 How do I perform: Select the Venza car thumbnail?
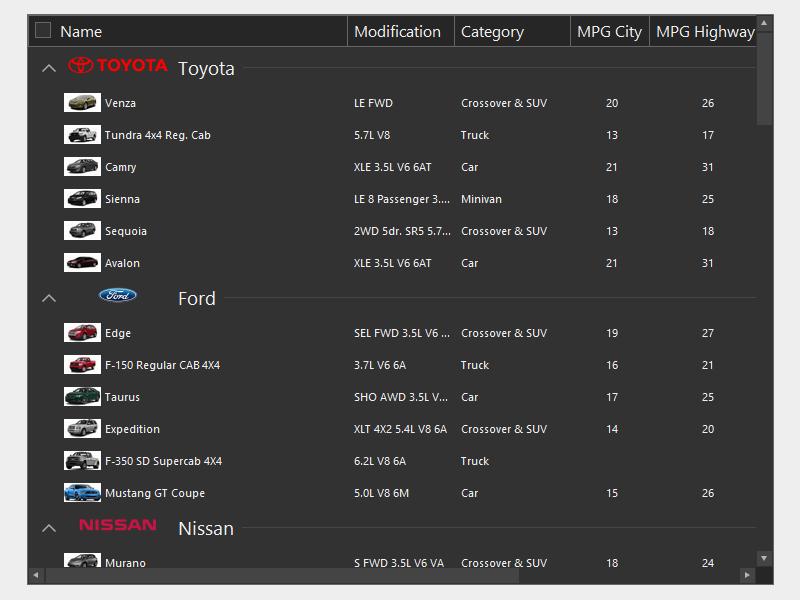click(82, 103)
